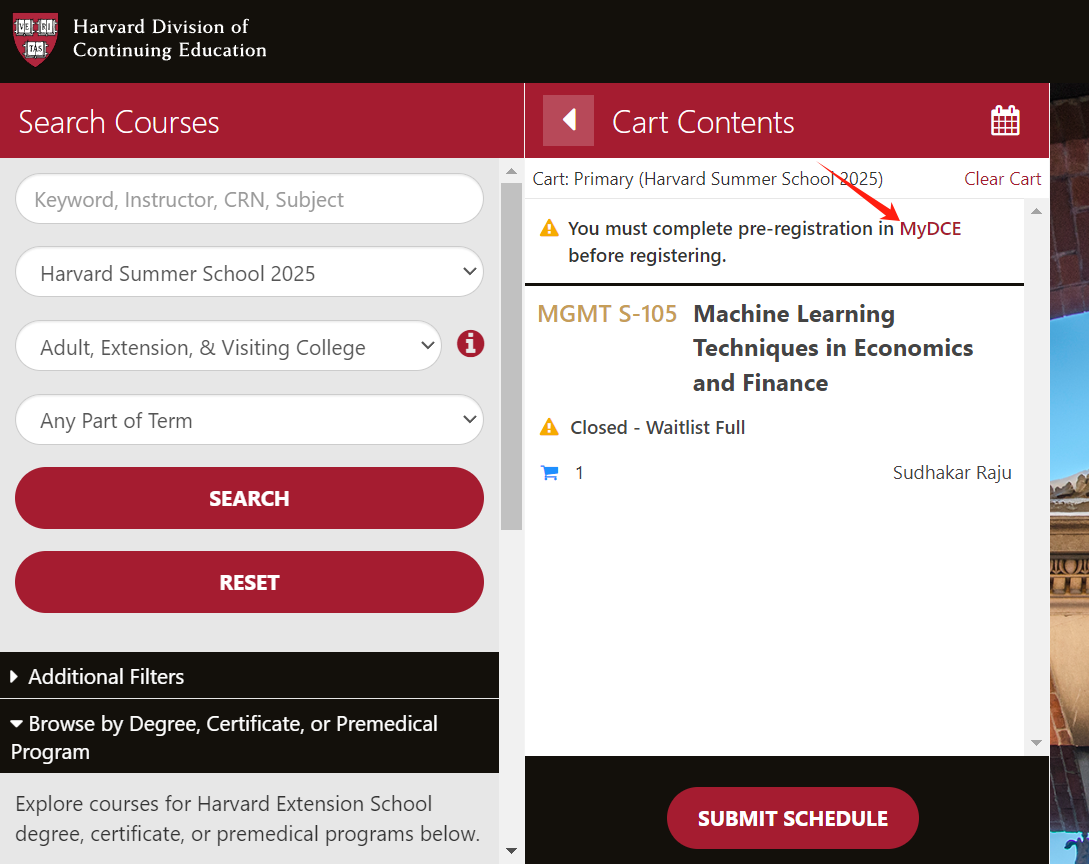1089x864 pixels.
Task: Click the SUBMIT SCHEDULE button
Action: coord(792,818)
